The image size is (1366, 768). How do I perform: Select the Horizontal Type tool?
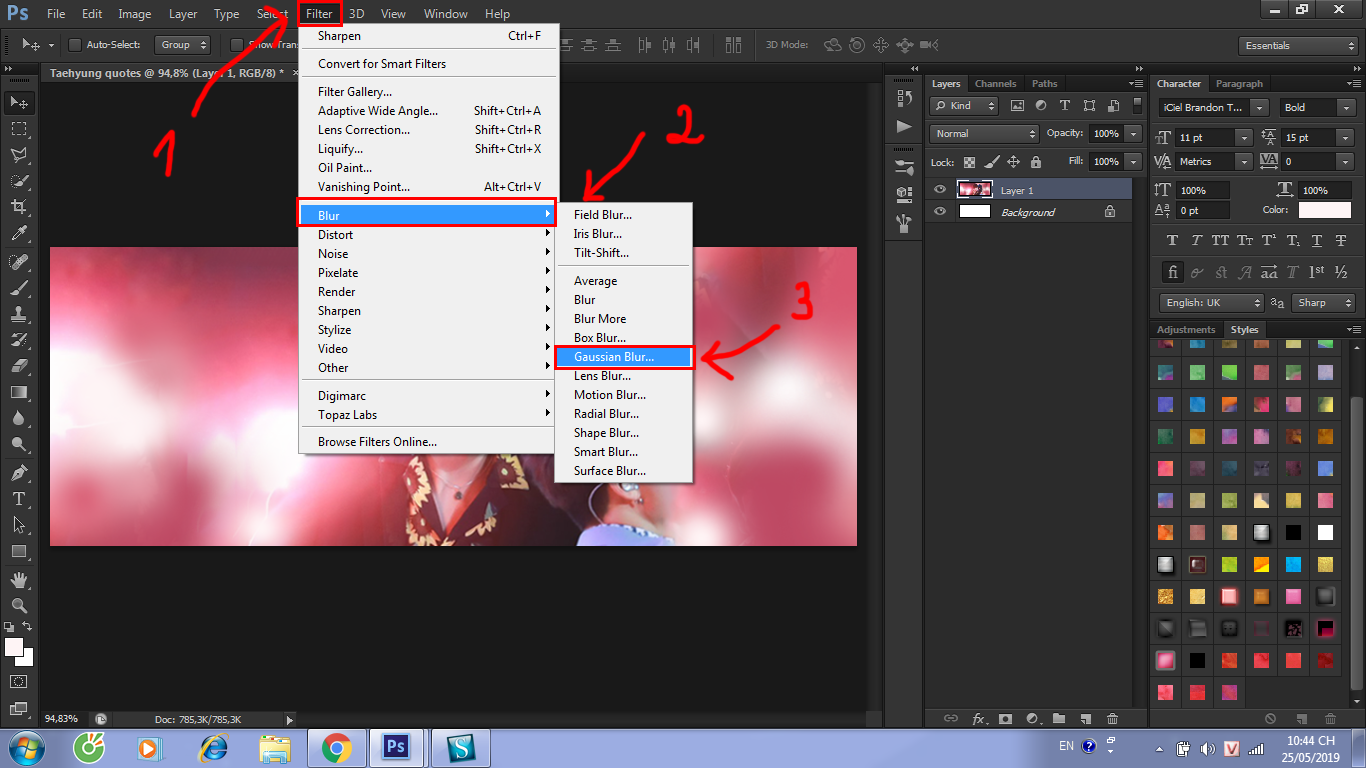18,499
